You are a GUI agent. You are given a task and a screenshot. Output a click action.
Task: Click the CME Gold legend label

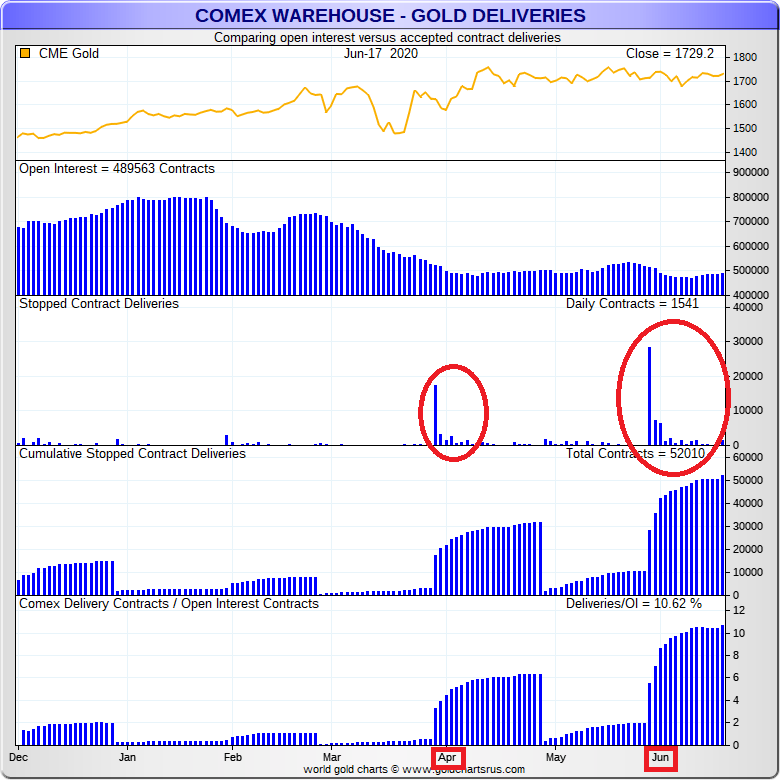(x=68, y=54)
